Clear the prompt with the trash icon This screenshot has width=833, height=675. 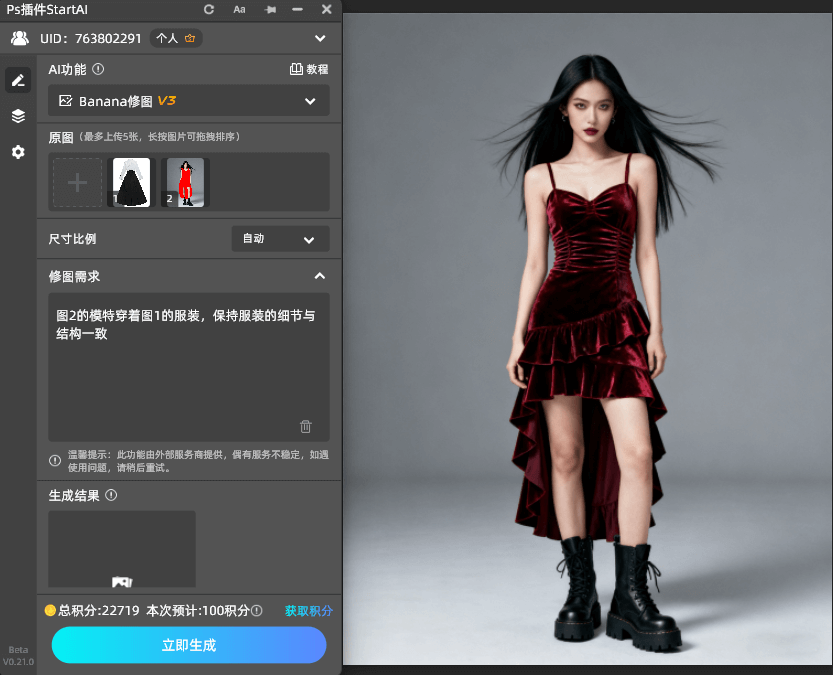(x=306, y=426)
